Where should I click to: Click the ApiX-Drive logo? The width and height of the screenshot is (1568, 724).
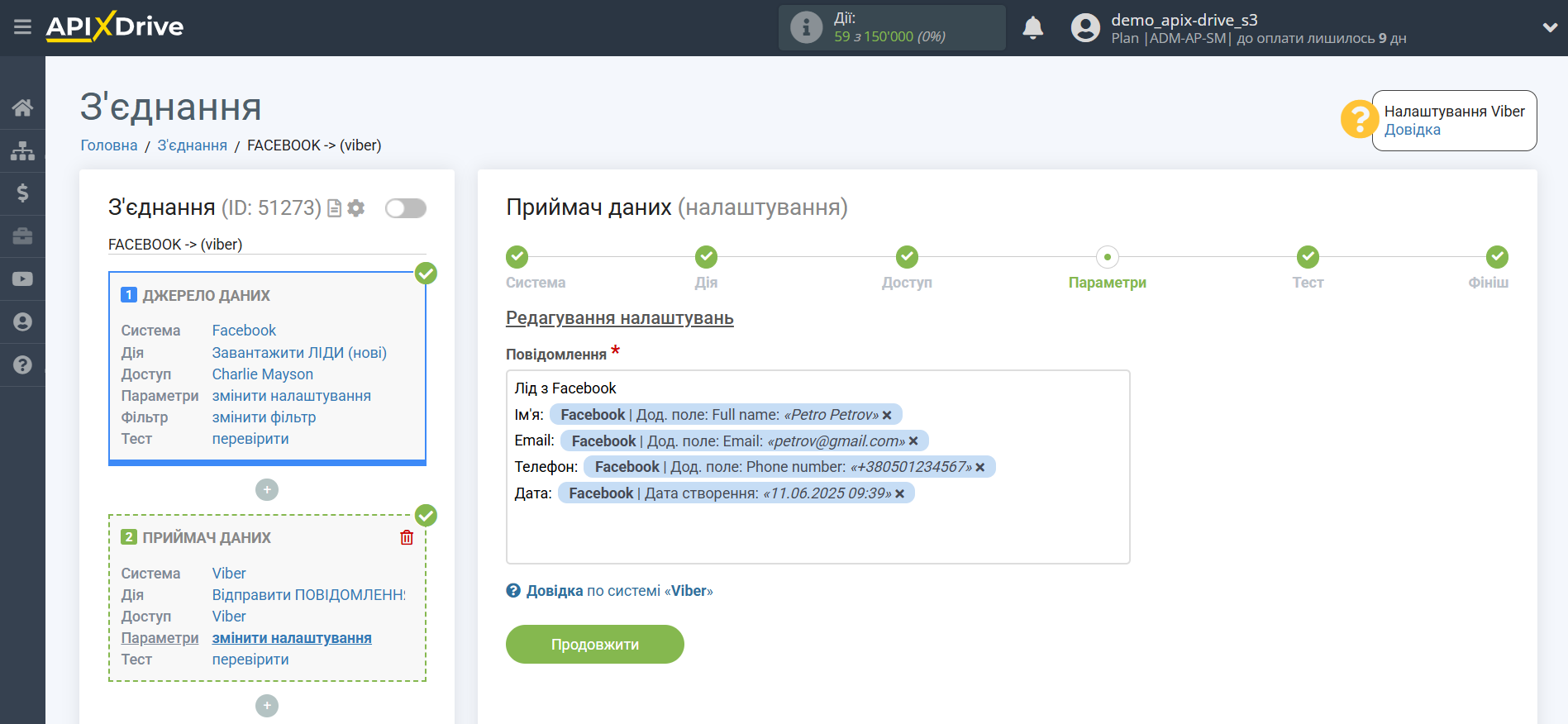pyautogui.click(x=115, y=26)
